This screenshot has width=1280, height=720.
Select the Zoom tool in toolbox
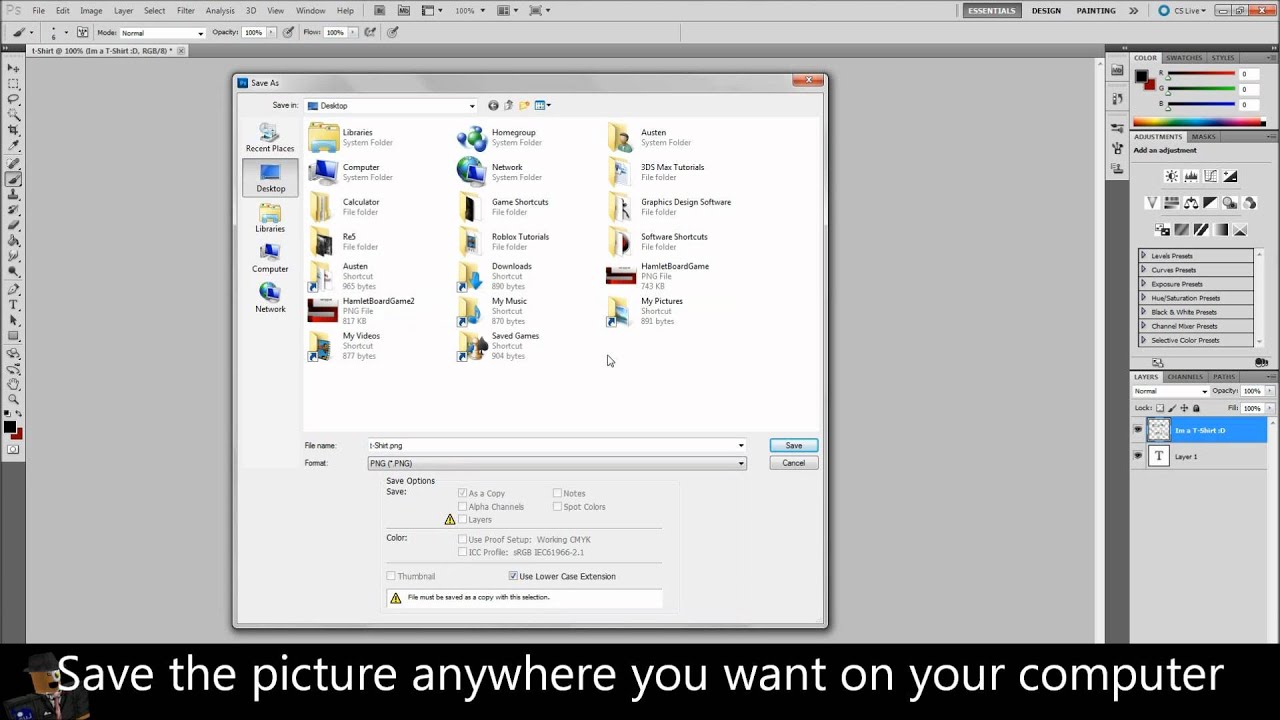(14, 399)
